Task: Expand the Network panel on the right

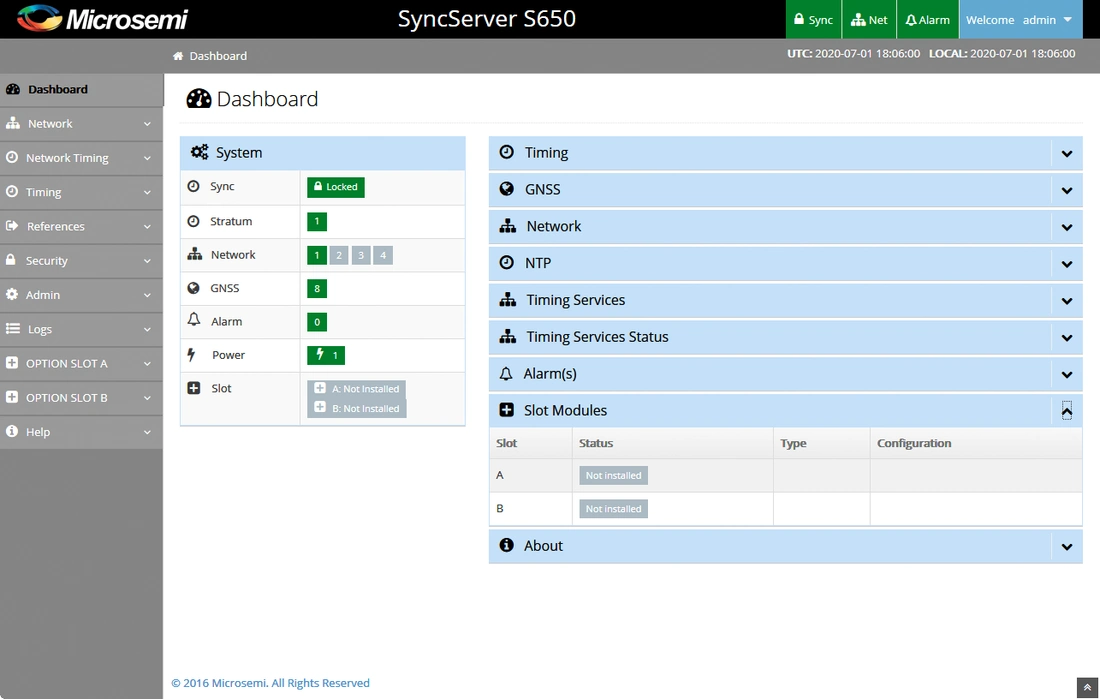Action: click(1066, 227)
